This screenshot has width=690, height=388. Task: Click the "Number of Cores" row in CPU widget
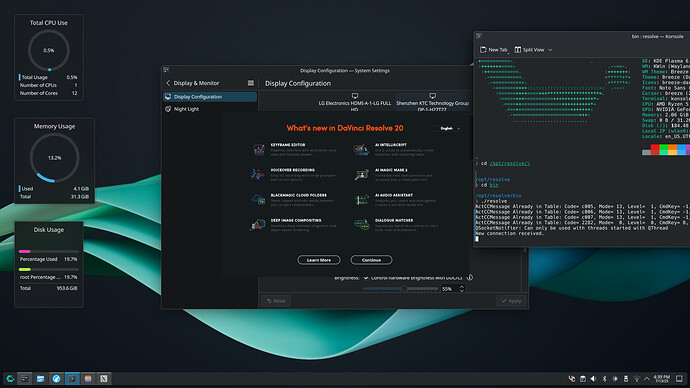point(48,93)
